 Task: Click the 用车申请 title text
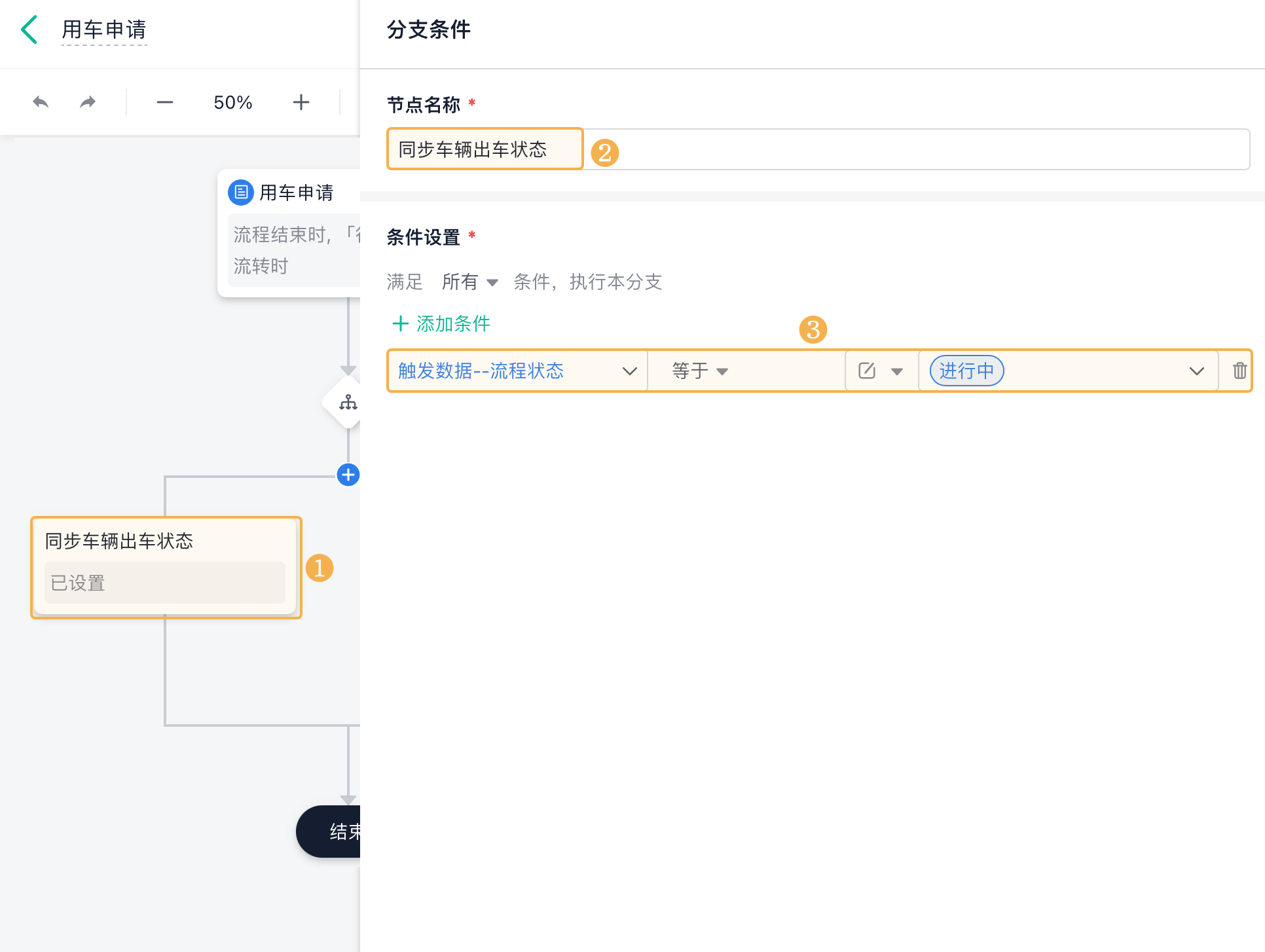[x=104, y=30]
